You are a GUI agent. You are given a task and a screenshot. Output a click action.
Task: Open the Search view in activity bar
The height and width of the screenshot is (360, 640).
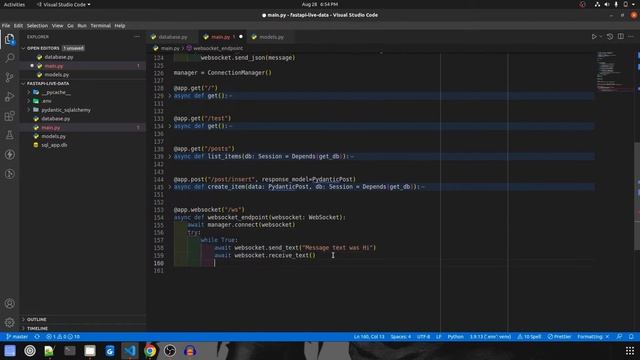[9, 58]
